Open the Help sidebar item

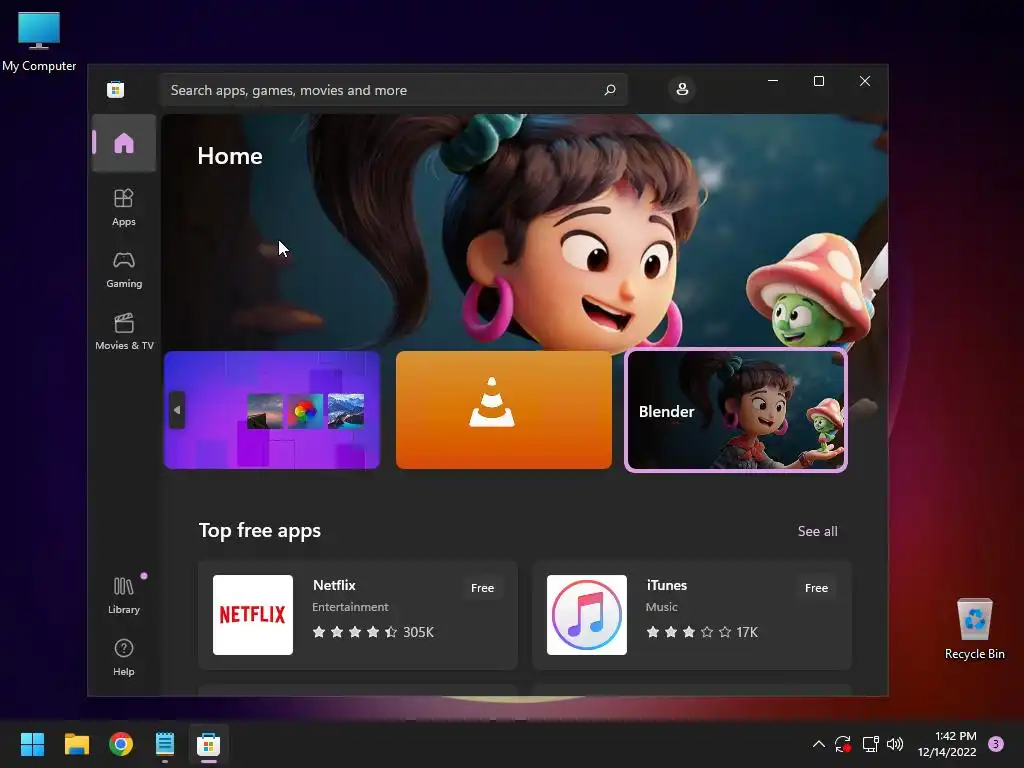pos(123,657)
